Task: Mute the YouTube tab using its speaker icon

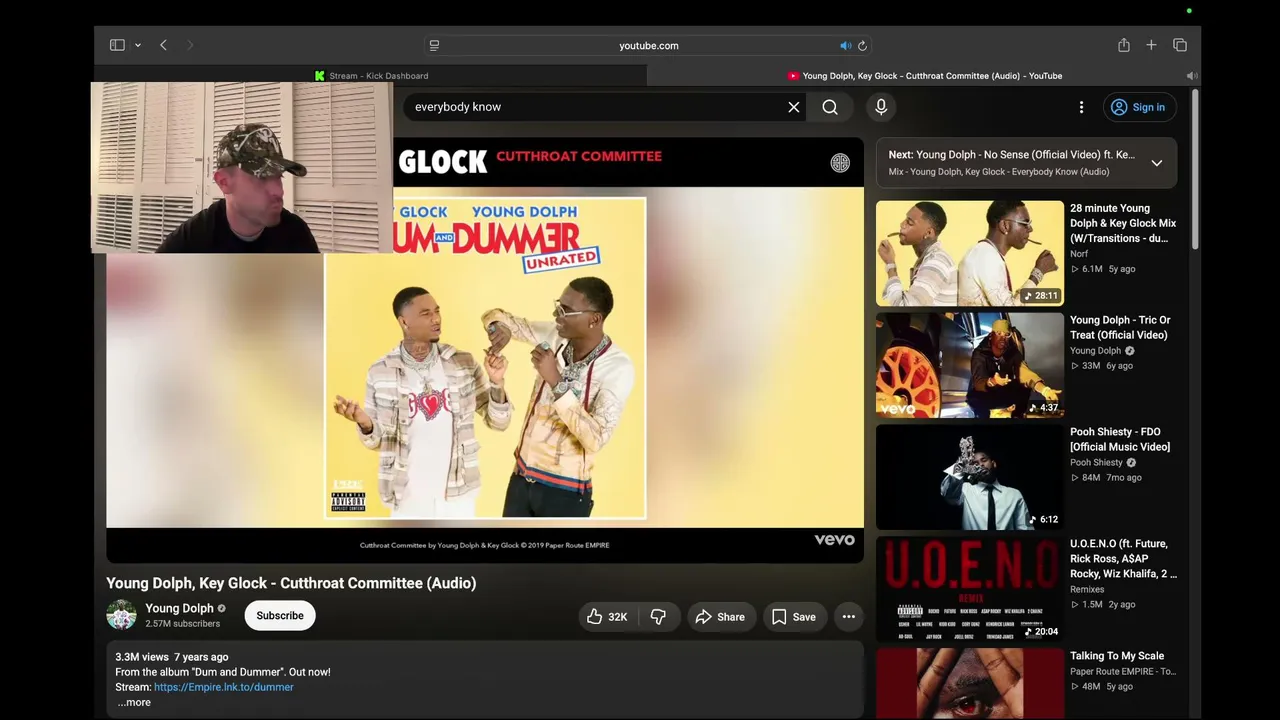Action: (1191, 75)
